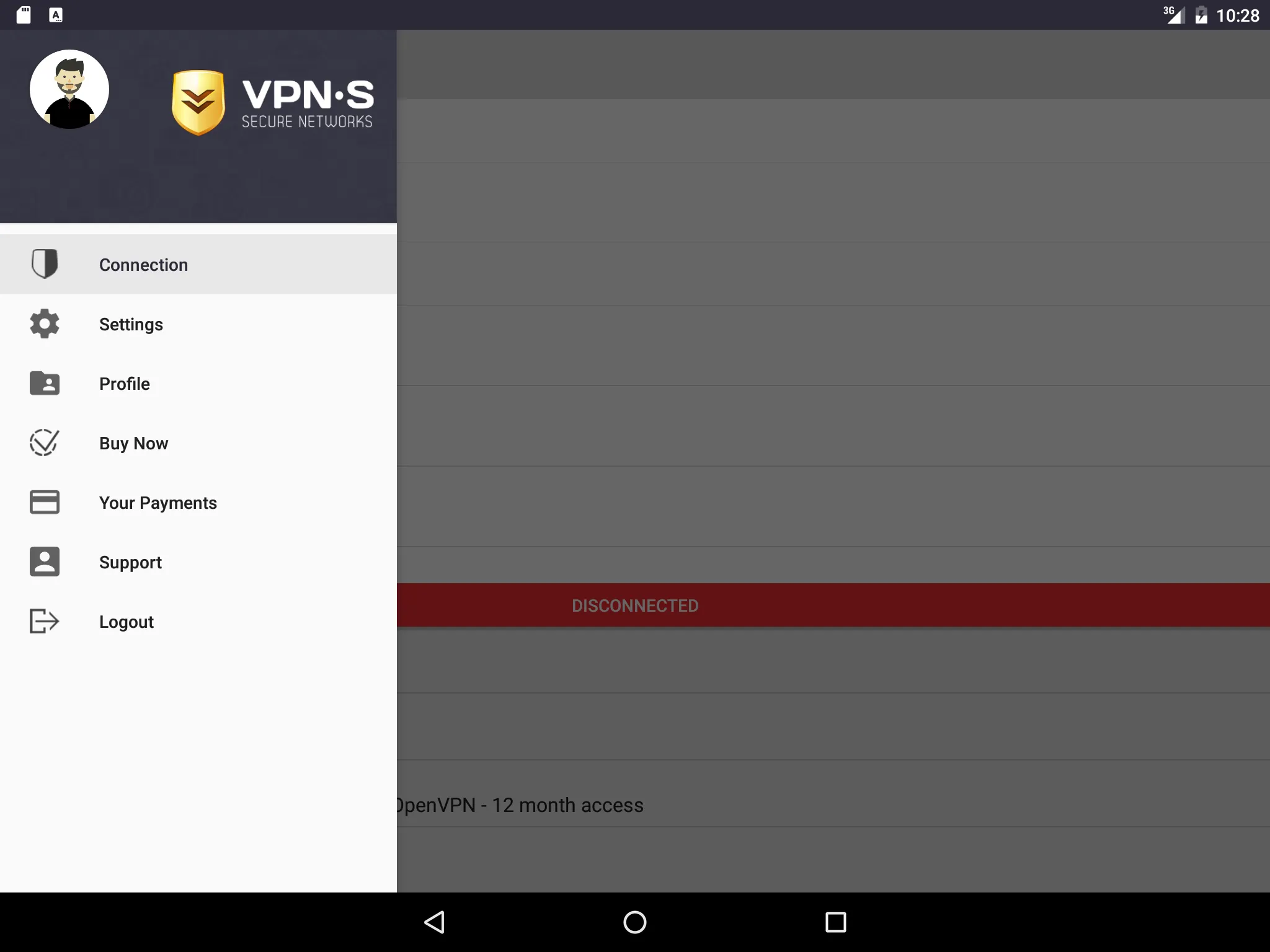Click the Your Payments card icon
This screenshot has width=1270, height=952.
click(44, 502)
